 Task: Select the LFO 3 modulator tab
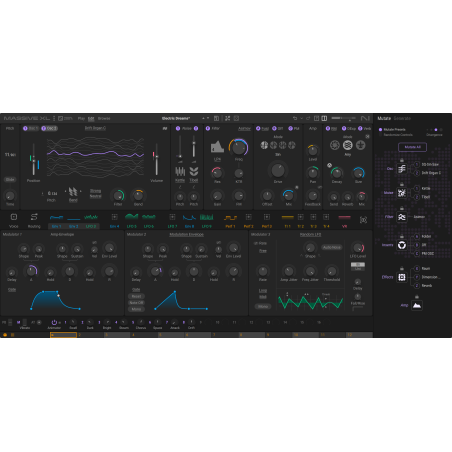(91, 220)
